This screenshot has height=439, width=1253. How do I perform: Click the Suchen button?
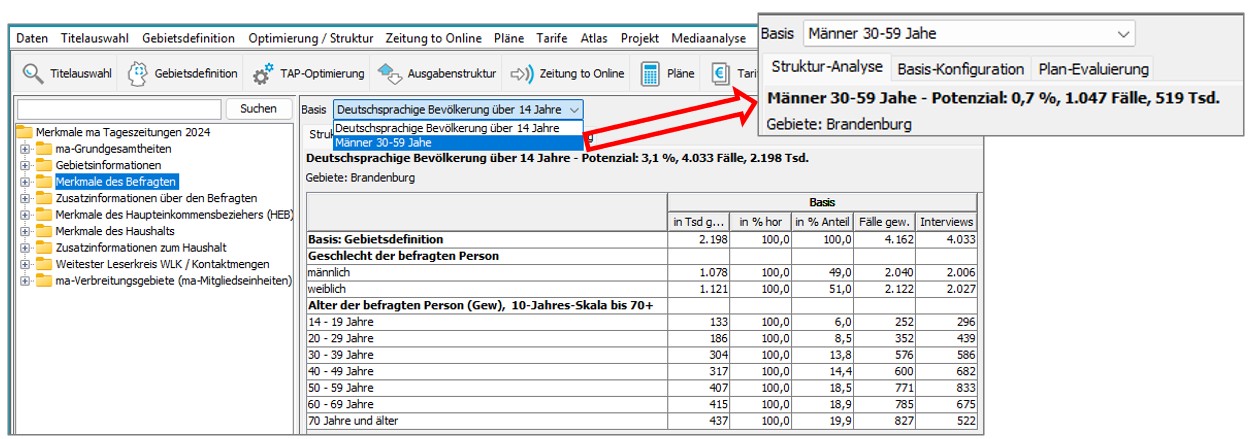pyautogui.click(x=258, y=108)
